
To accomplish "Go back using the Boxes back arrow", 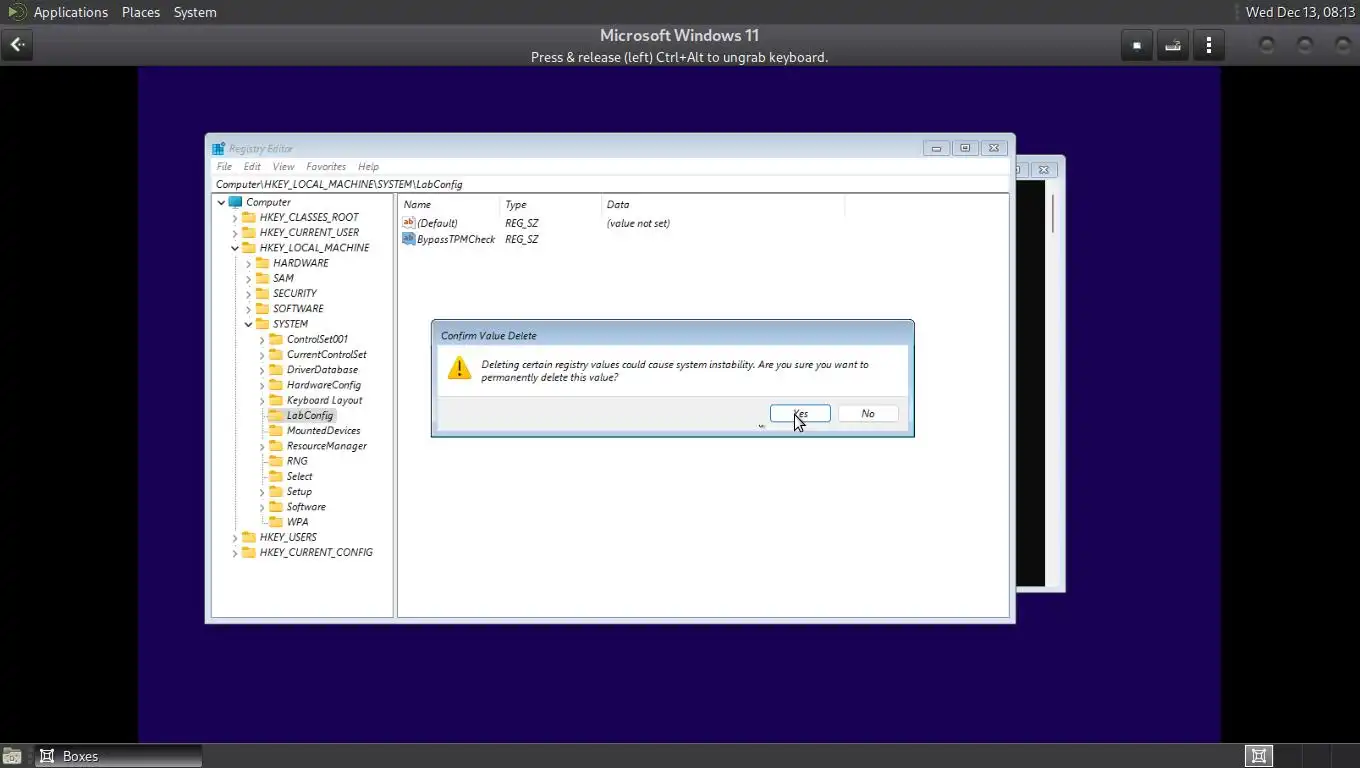I will tap(17, 45).
